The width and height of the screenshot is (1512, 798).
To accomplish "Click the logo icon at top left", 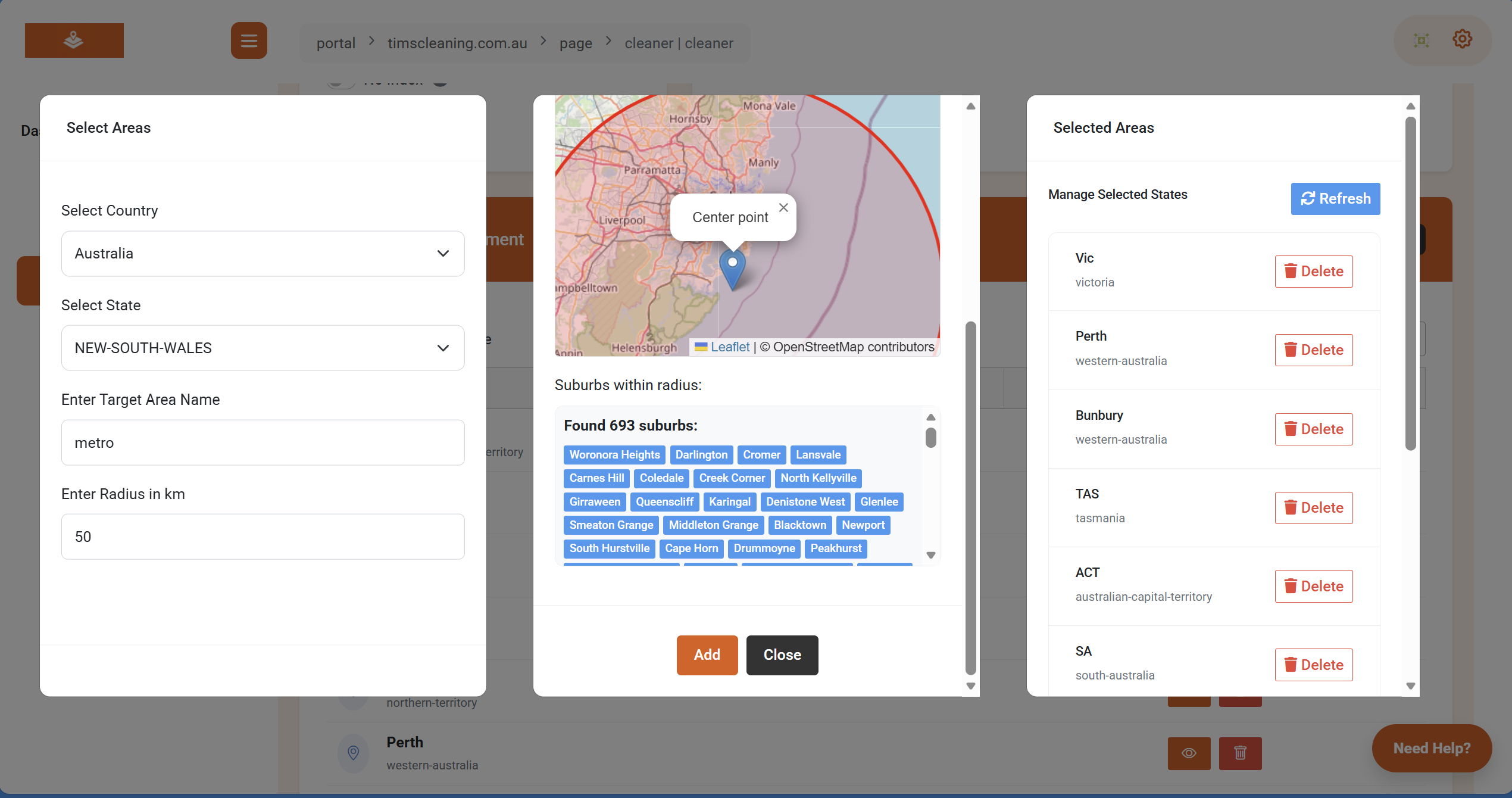I will tap(74, 40).
